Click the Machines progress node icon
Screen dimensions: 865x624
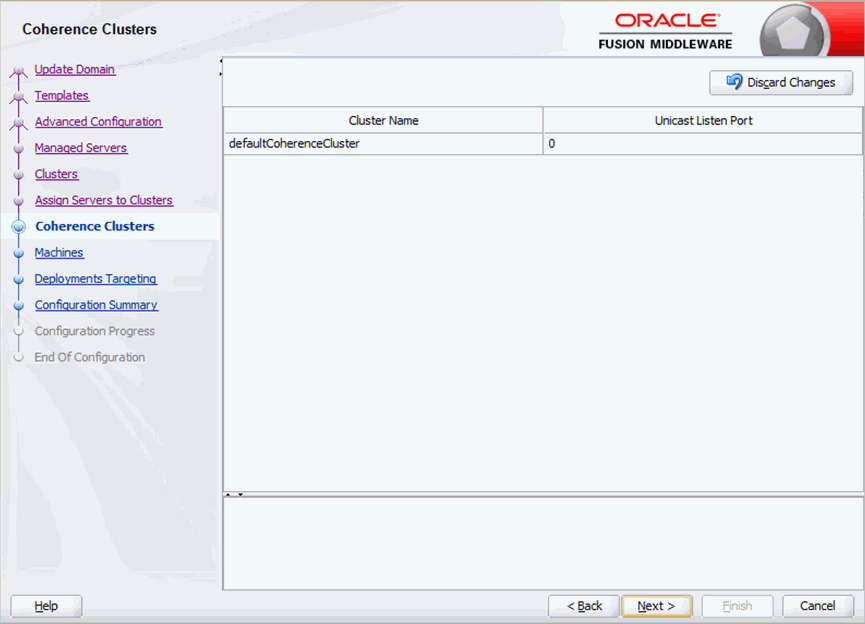point(19,252)
